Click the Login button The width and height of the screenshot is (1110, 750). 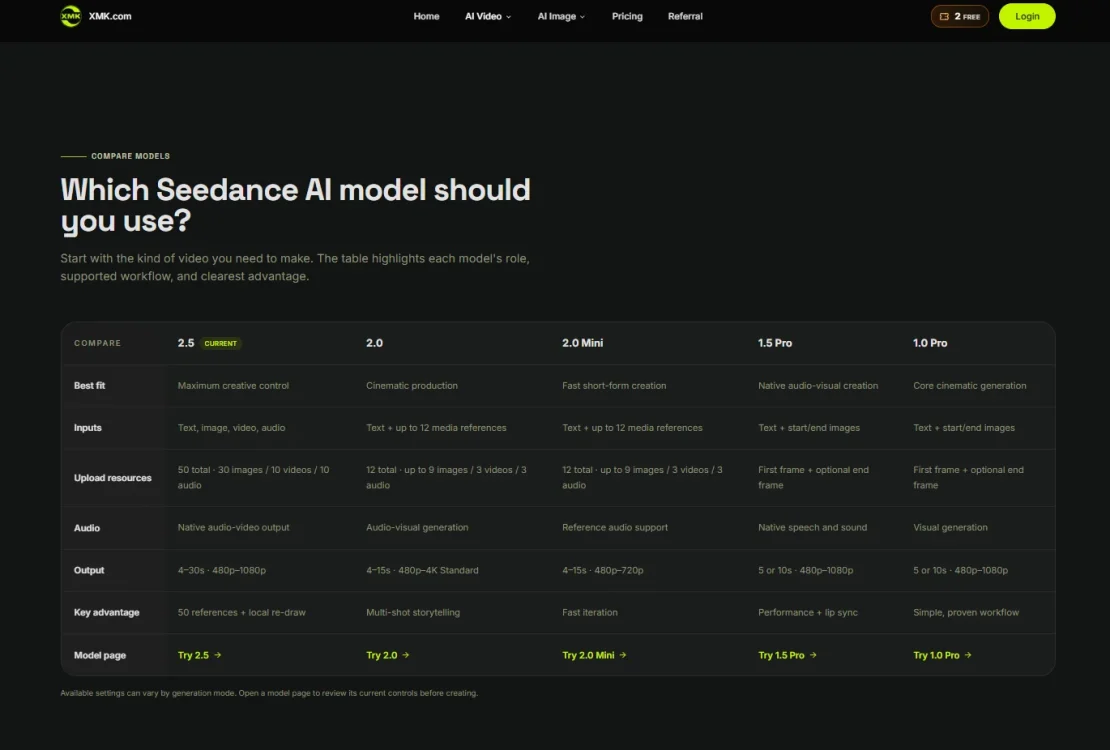(1026, 16)
